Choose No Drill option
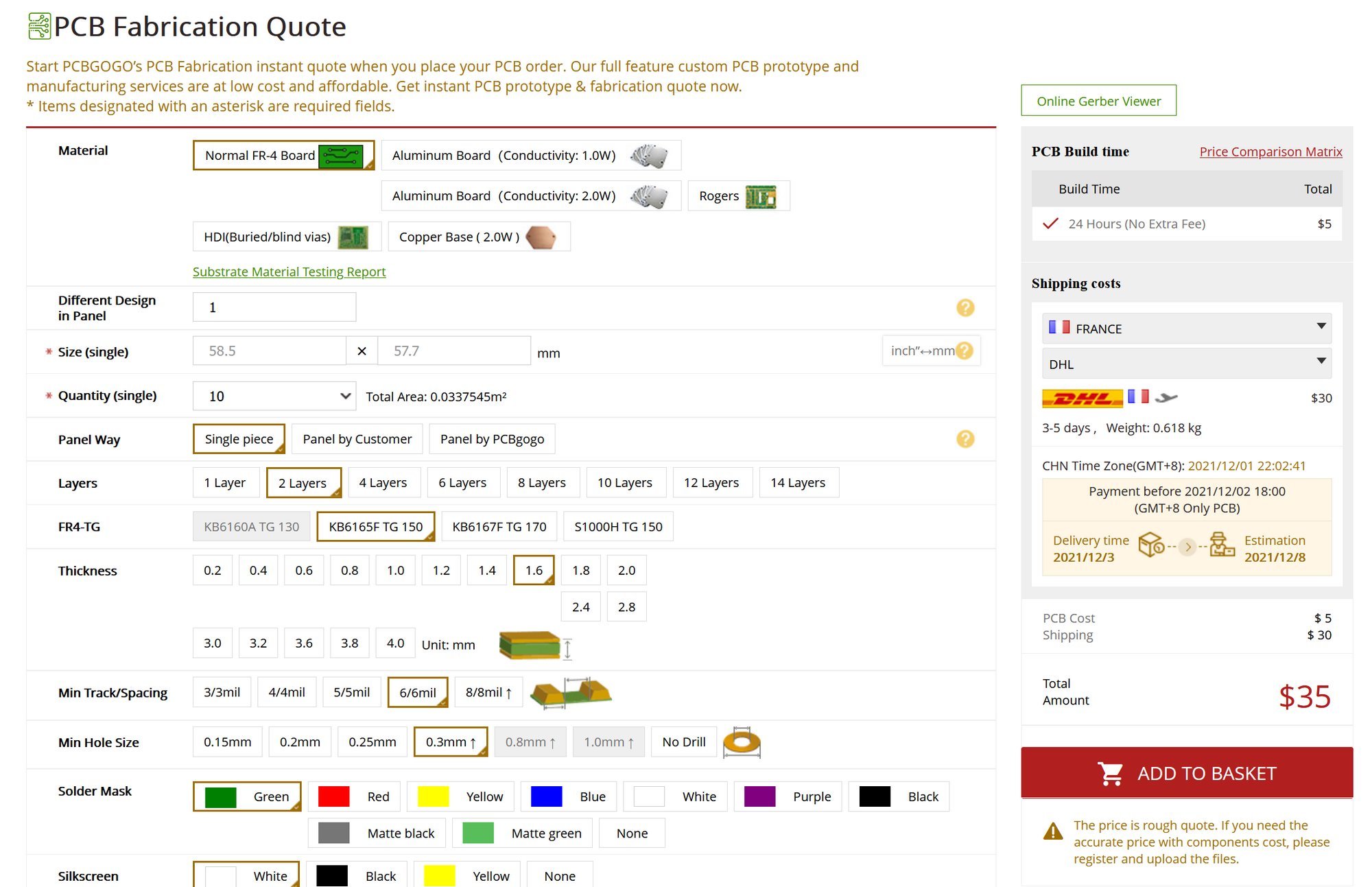This screenshot has width=1372, height=887. (x=684, y=742)
